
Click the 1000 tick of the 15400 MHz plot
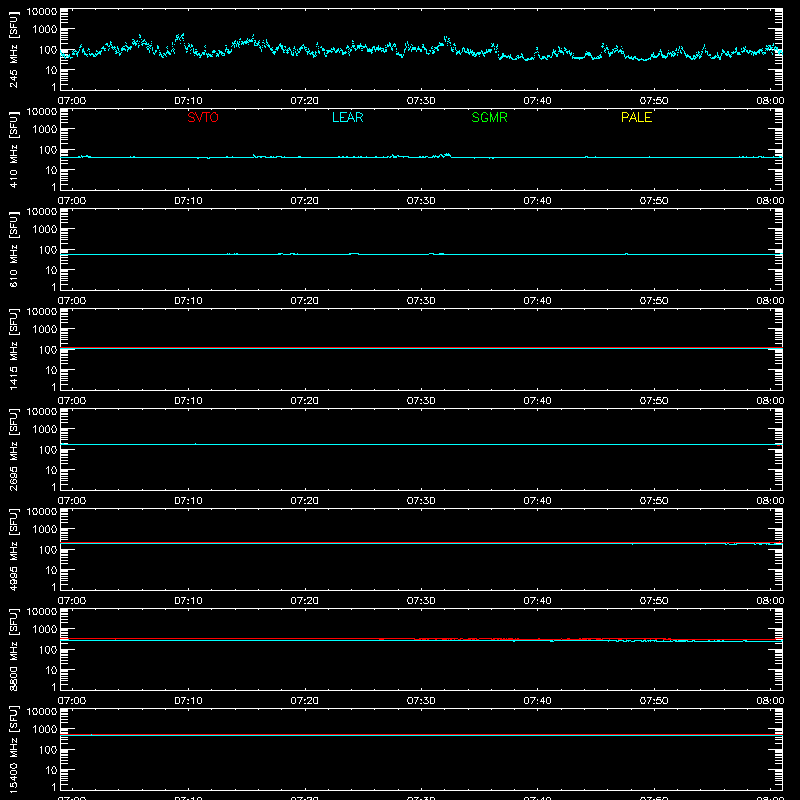(x=45, y=730)
